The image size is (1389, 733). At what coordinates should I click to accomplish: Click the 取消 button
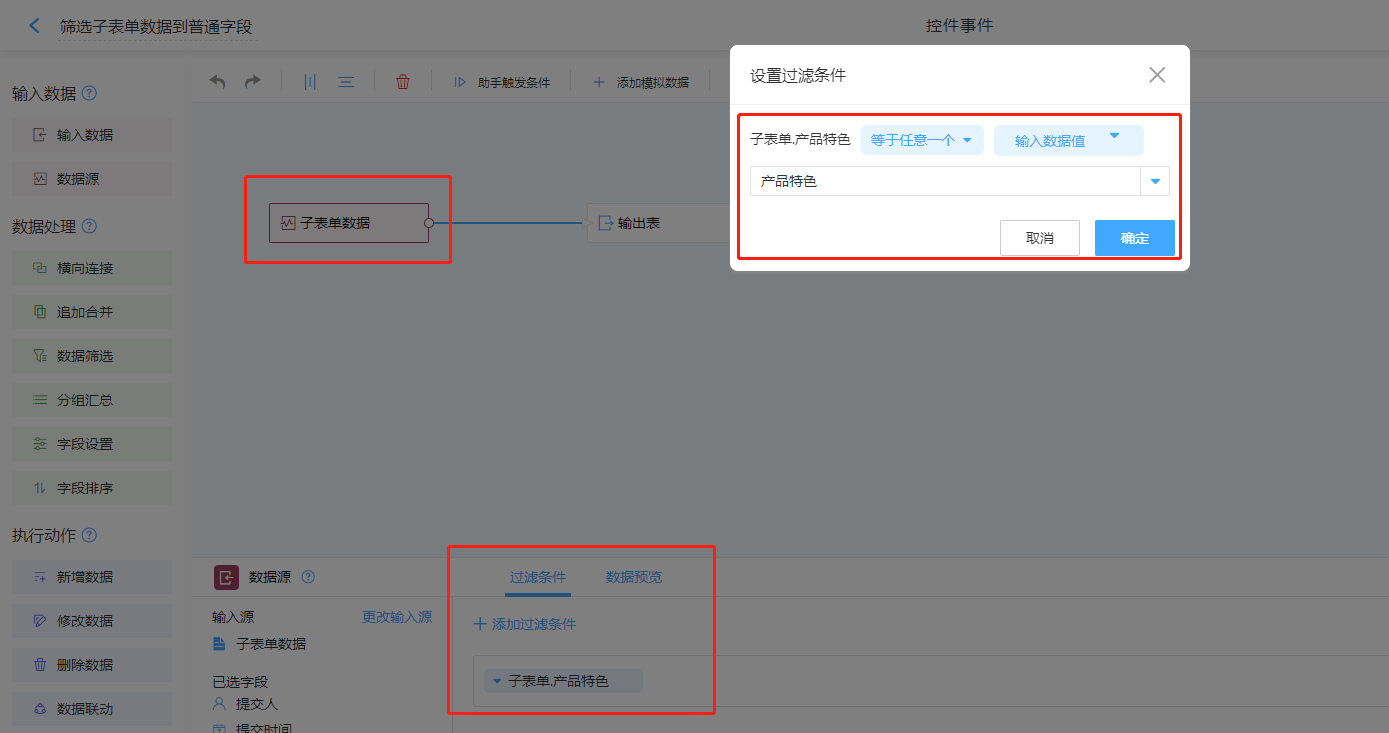1039,238
